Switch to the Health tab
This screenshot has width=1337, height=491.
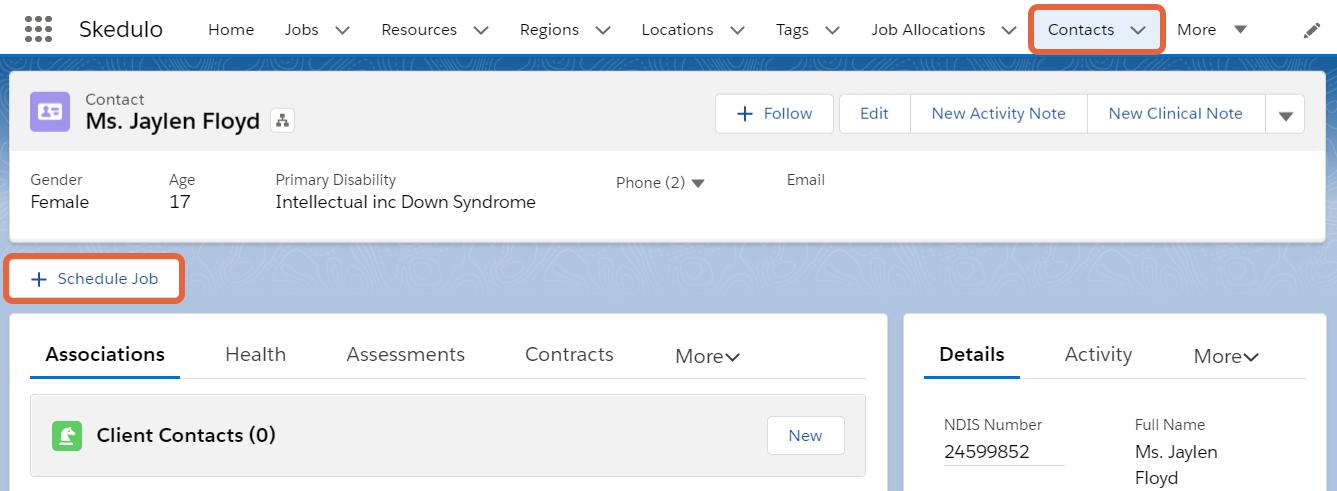pos(255,355)
